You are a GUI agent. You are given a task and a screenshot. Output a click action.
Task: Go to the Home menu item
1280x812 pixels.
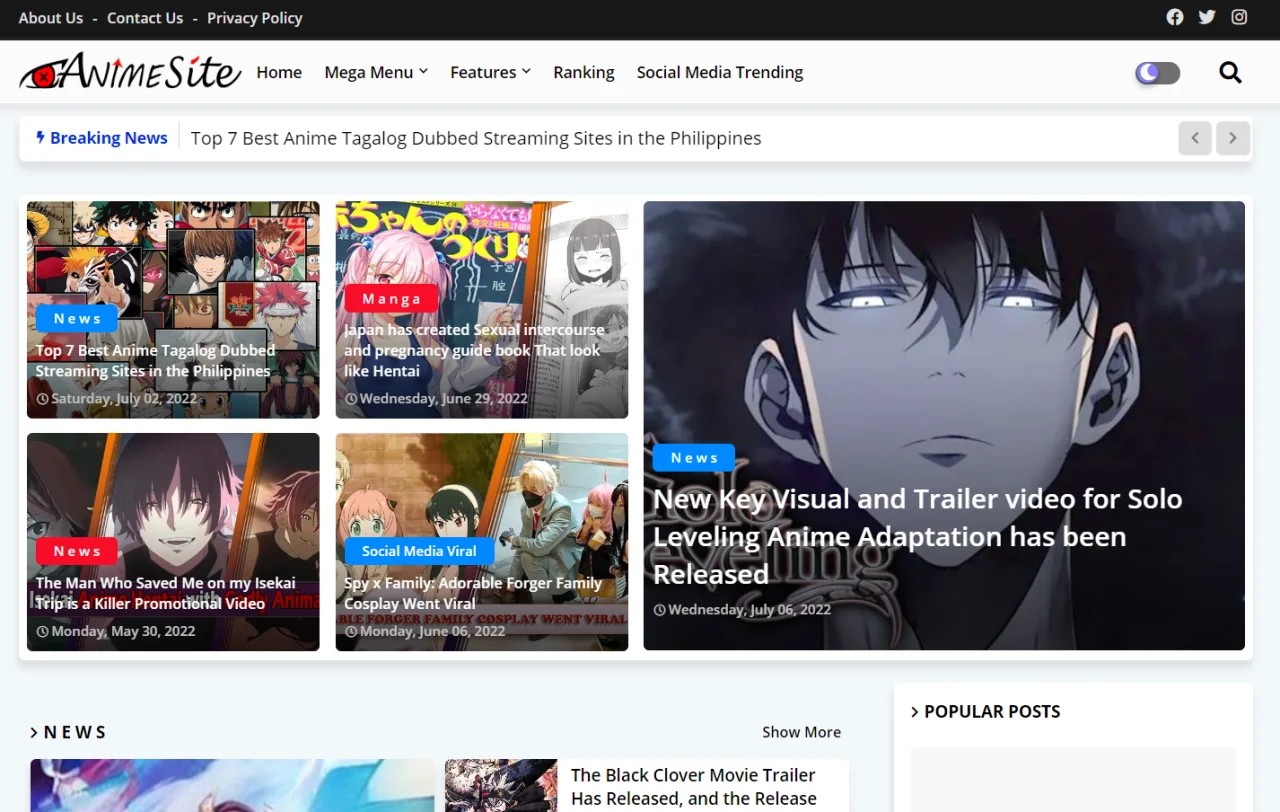279,72
